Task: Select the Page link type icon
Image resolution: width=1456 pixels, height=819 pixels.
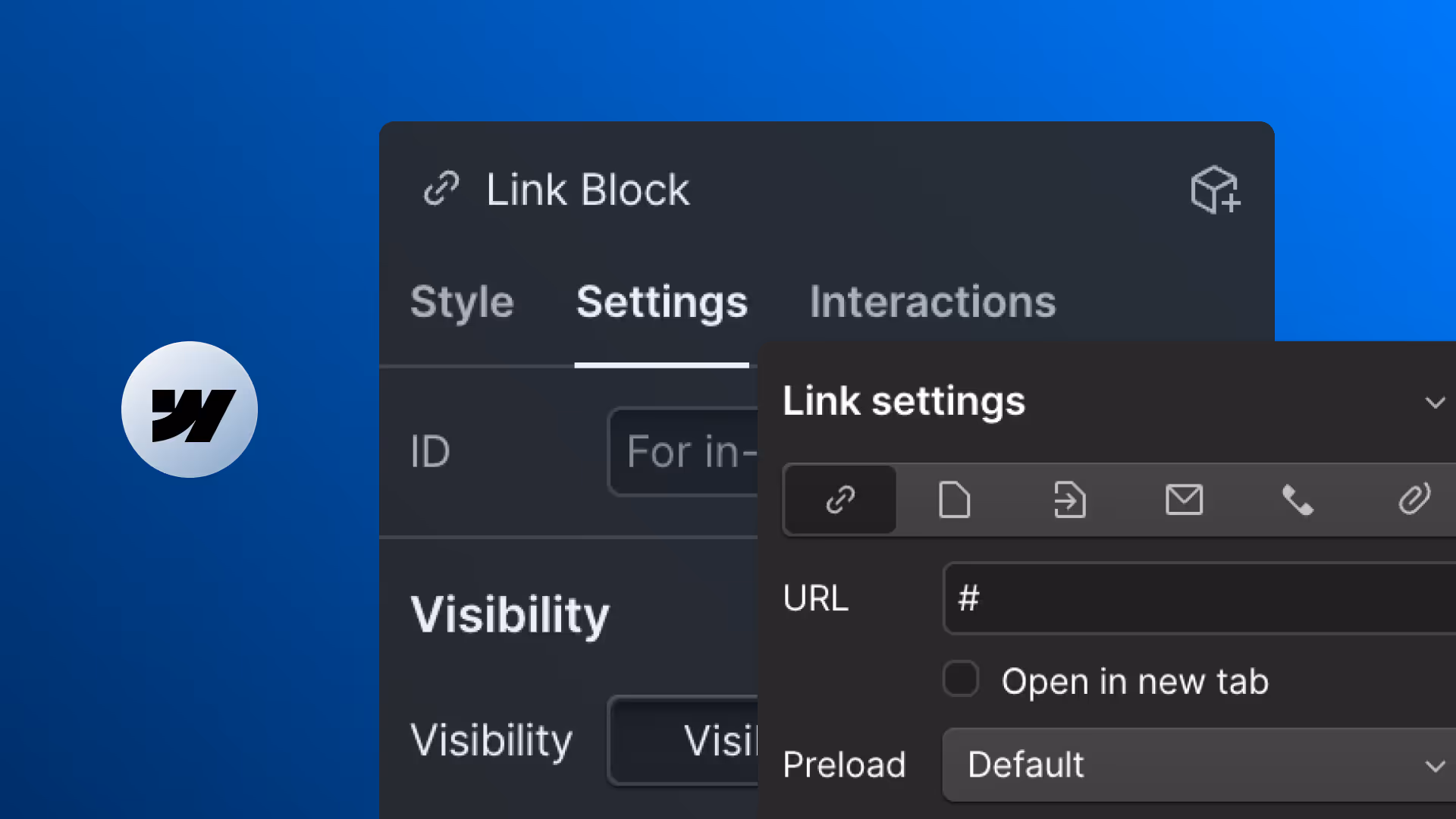Action: (x=954, y=500)
